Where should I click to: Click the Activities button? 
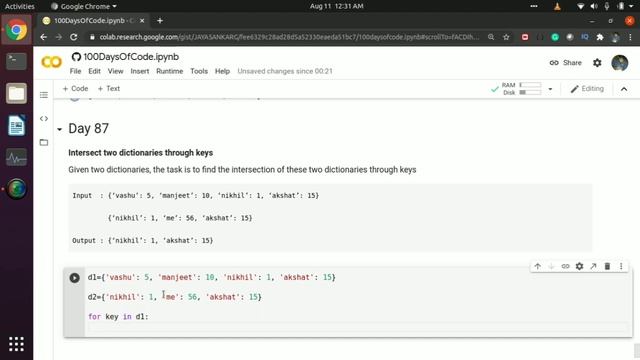[20, 6]
